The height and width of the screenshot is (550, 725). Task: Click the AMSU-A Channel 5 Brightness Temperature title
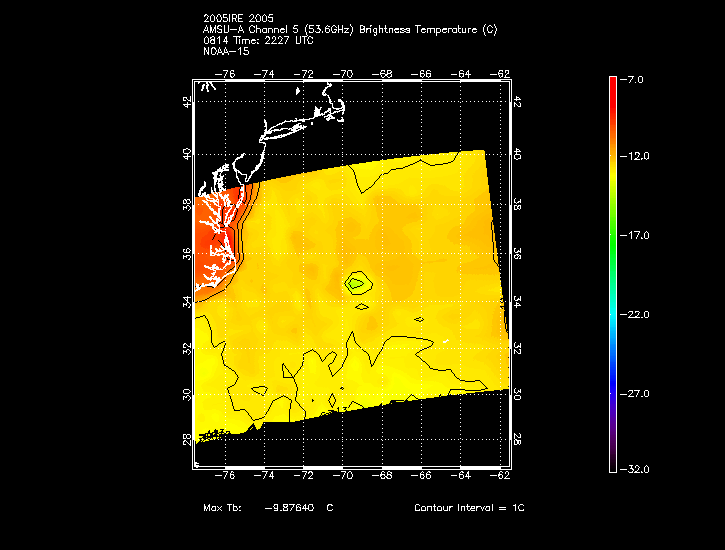(x=350, y=30)
